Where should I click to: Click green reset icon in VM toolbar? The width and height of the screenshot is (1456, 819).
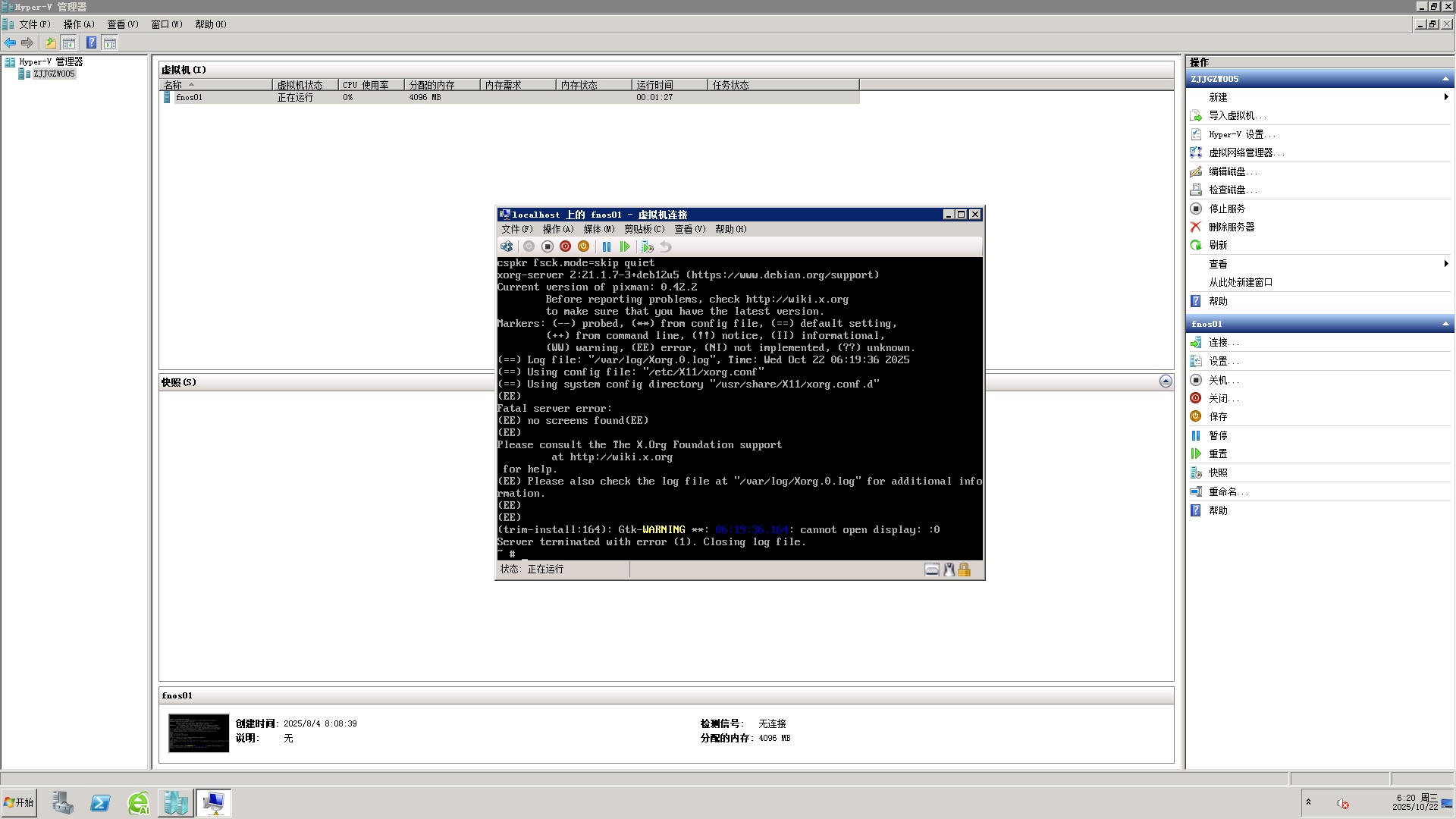click(x=625, y=246)
